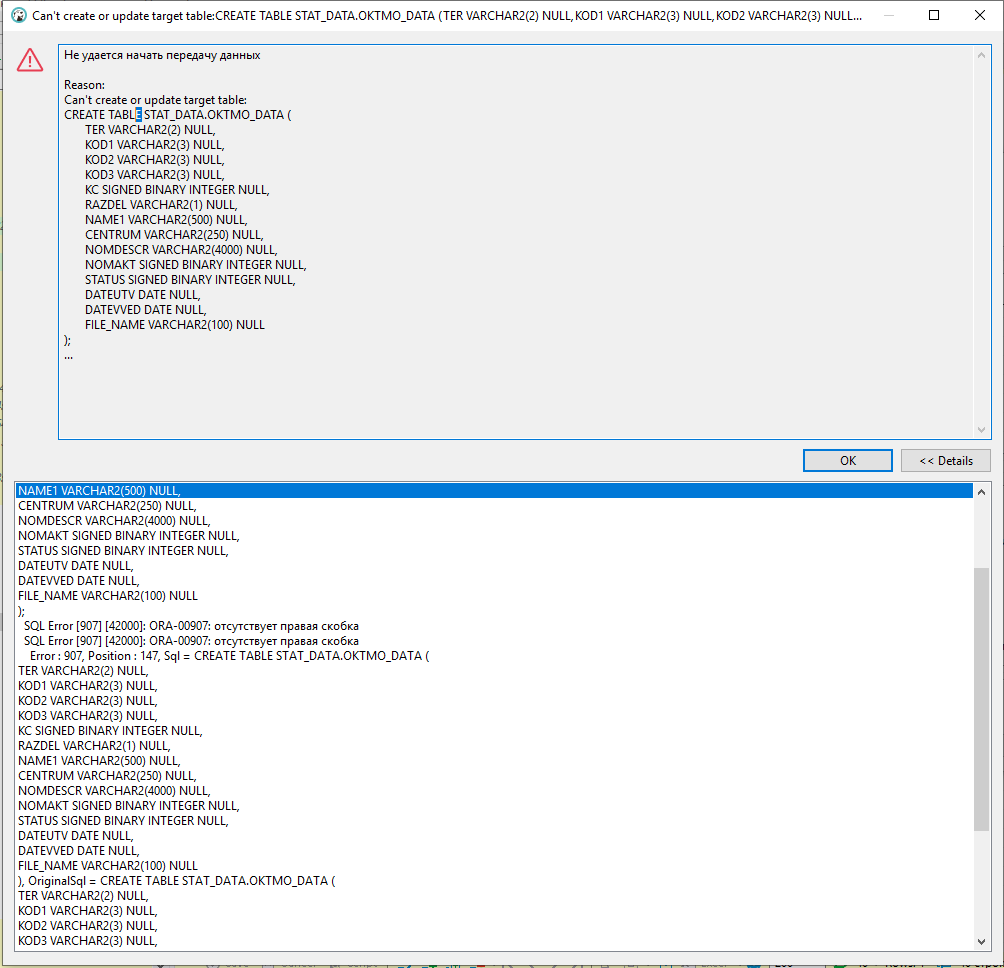This screenshot has width=1004, height=968.
Task: Click 'DATEVVED DATE NULL,' in upper message box
Action: pyautogui.click(x=146, y=310)
